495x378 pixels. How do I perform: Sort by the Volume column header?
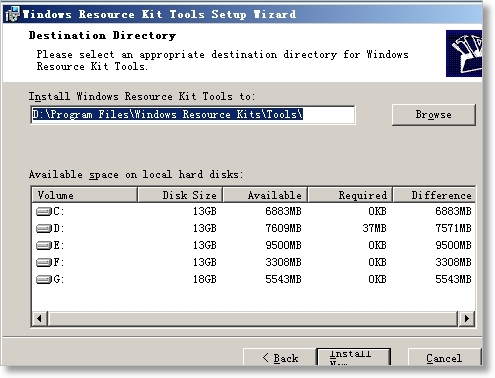[85, 195]
